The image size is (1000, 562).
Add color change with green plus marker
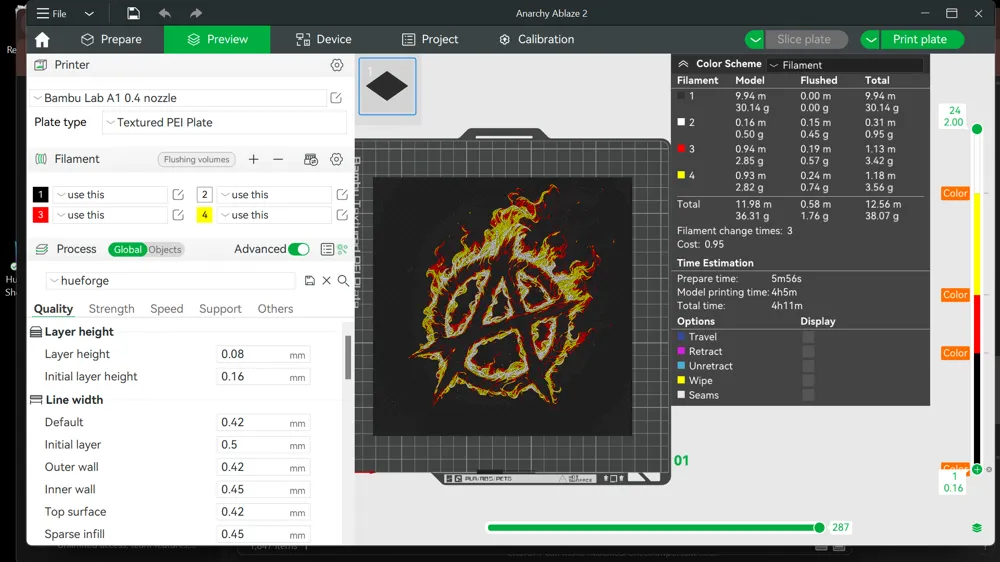tap(977, 470)
